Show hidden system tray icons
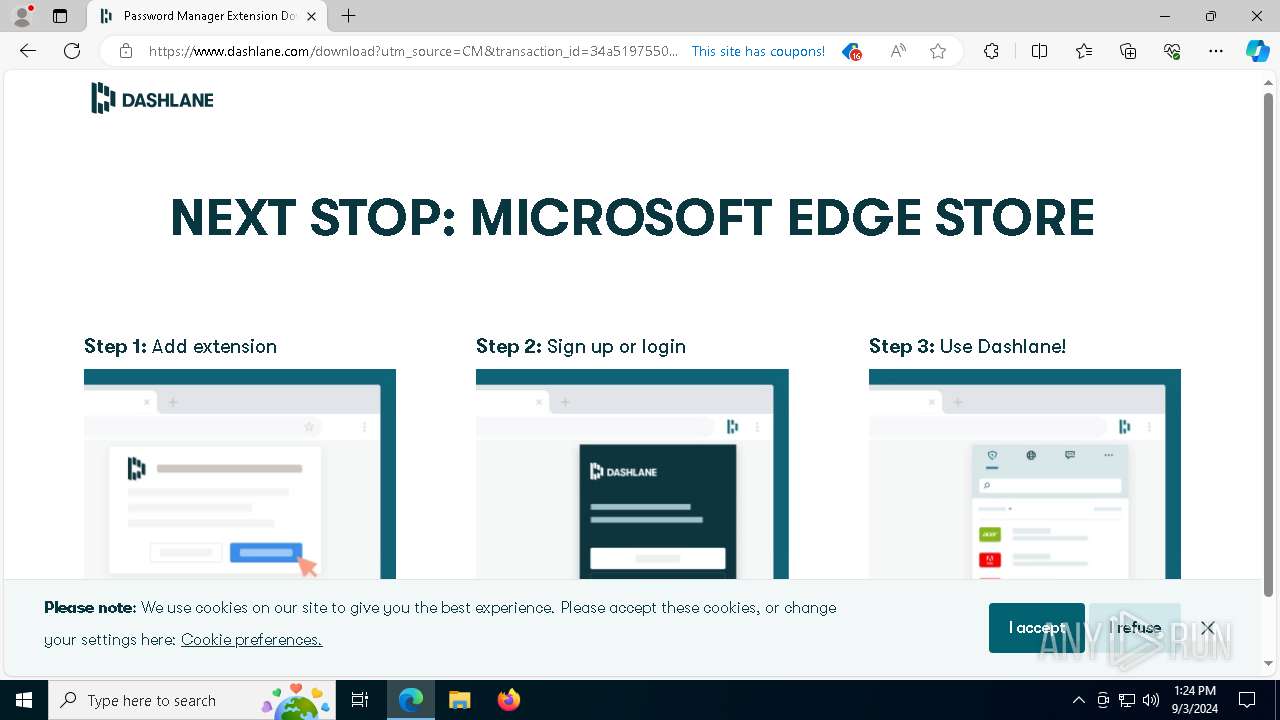Viewport: 1280px width, 720px height. 1078,700
